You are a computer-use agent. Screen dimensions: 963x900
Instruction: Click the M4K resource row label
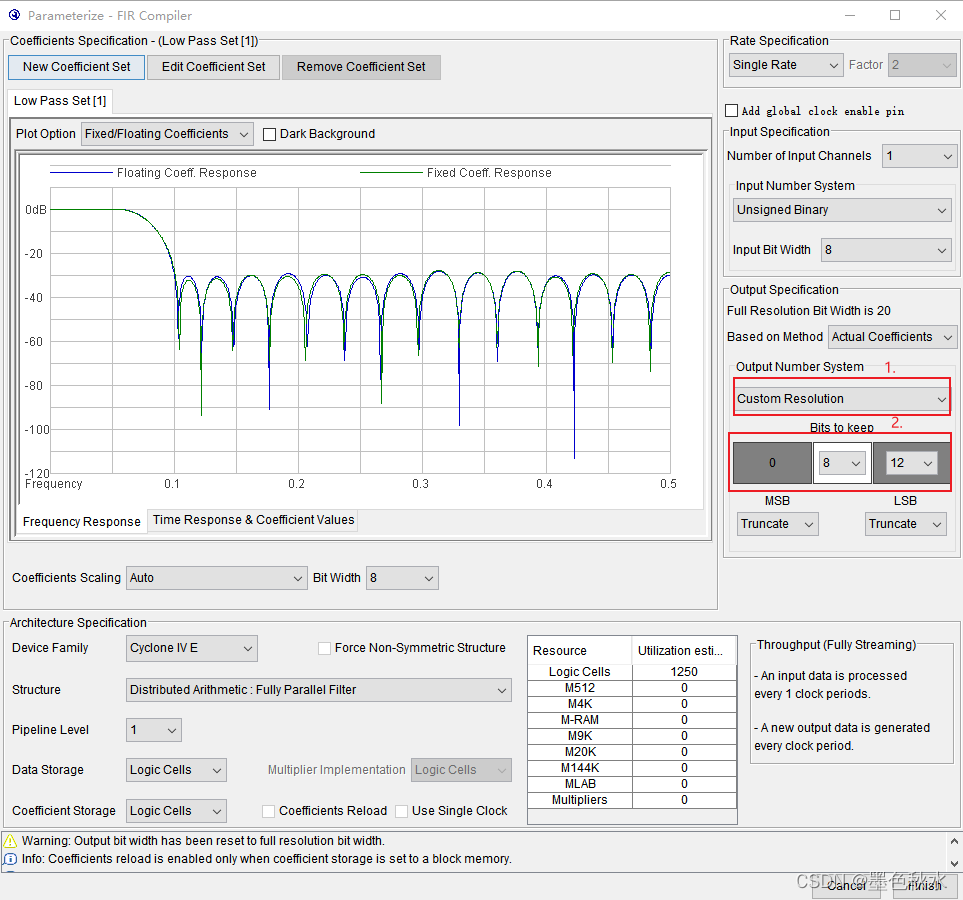tap(580, 704)
